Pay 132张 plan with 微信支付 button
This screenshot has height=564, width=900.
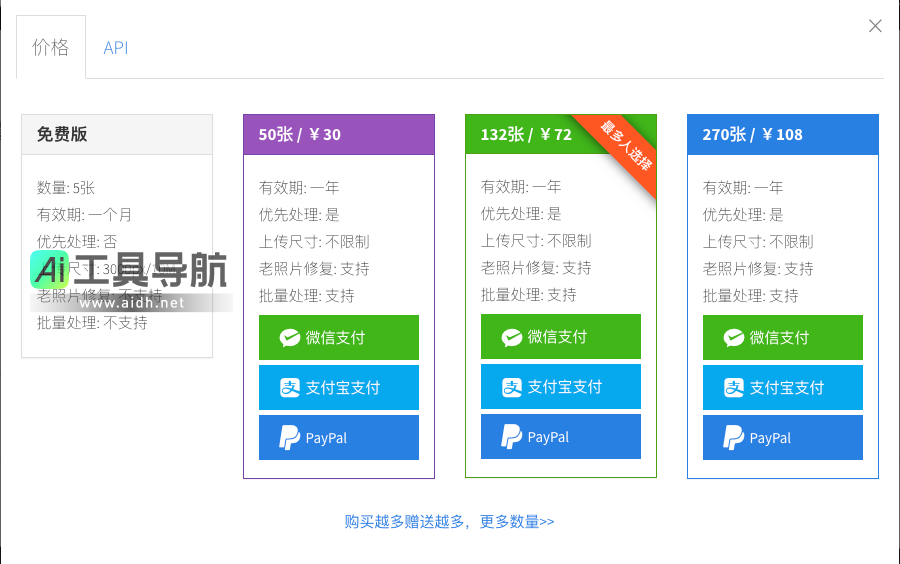pos(561,337)
